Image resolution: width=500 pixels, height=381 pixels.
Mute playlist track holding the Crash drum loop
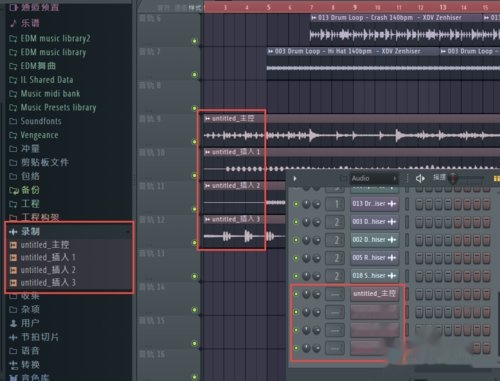click(x=194, y=41)
